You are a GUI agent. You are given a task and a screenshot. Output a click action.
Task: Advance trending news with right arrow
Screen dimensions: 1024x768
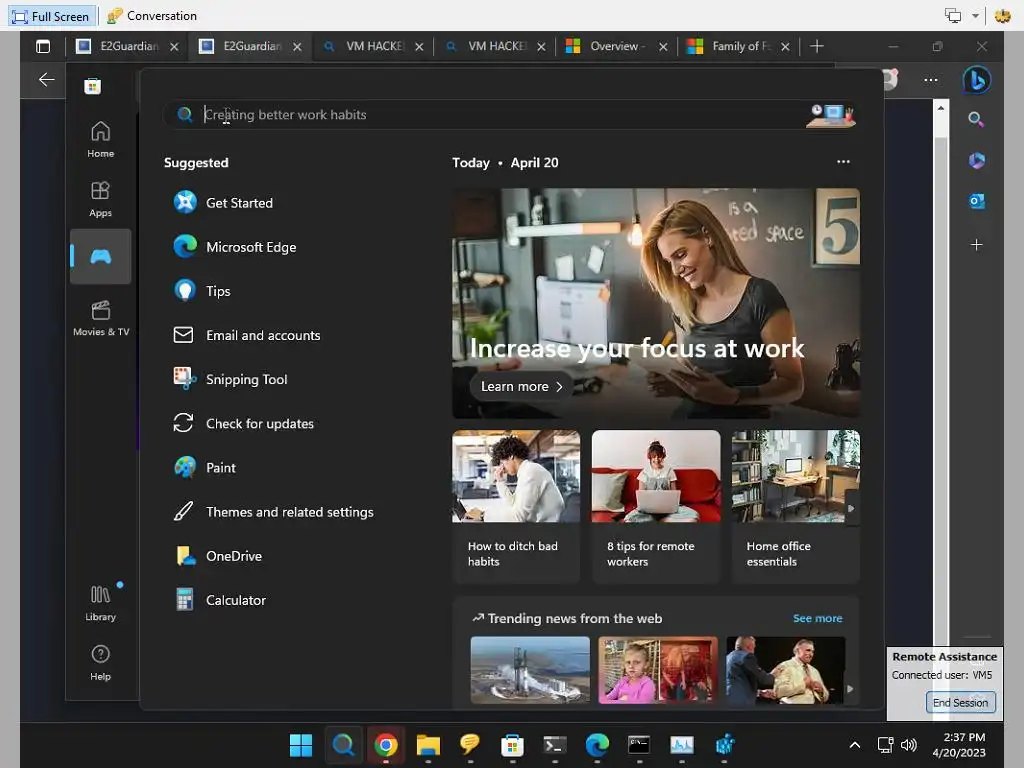(850, 689)
